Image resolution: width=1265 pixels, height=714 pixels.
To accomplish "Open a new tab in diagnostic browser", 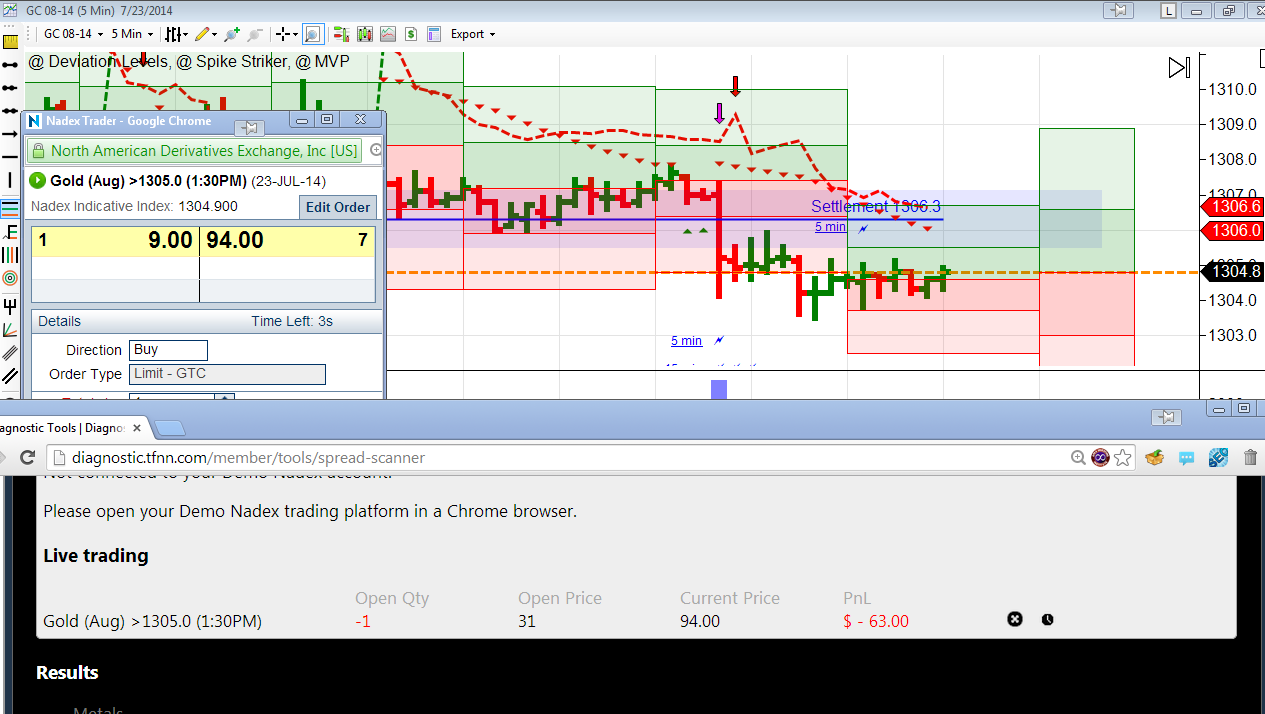I will [170, 428].
